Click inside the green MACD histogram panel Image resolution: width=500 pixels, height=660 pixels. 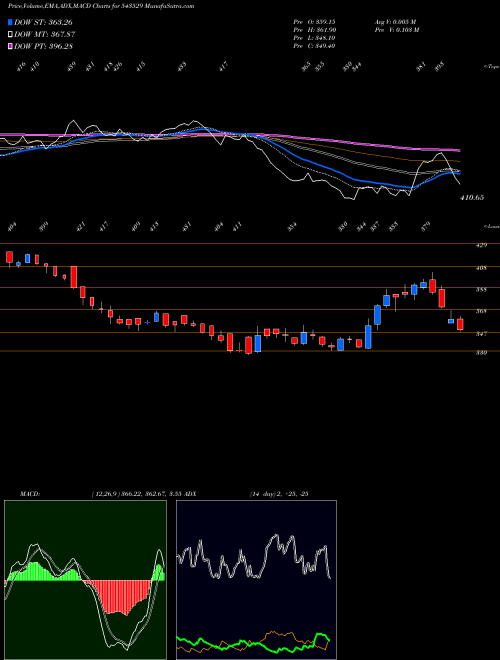click(85, 580)
